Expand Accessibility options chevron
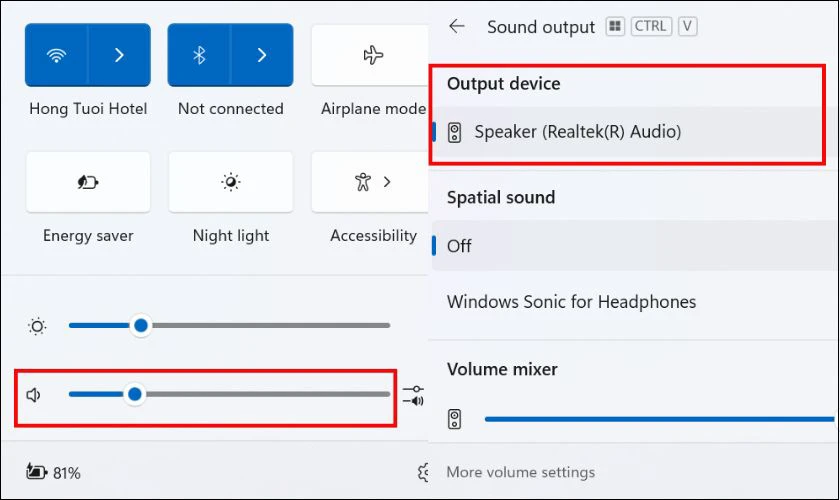Image resolution: width=840 pixels, height=500 pixels. click(387, 182)
